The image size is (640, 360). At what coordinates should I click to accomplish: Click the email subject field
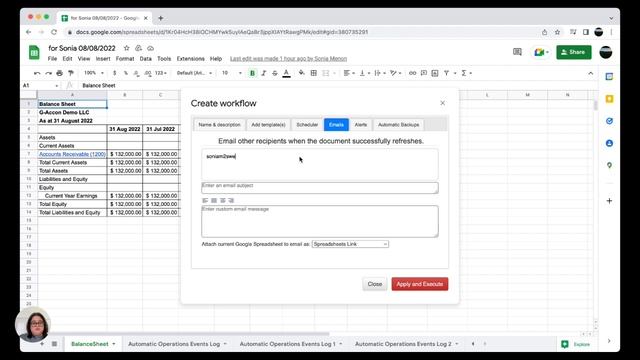tap(320, 187)
